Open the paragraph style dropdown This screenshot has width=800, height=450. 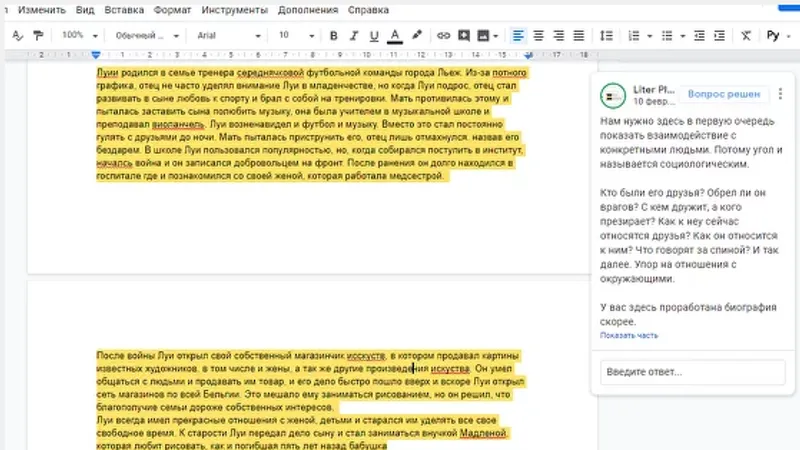[x=147, y=36]
